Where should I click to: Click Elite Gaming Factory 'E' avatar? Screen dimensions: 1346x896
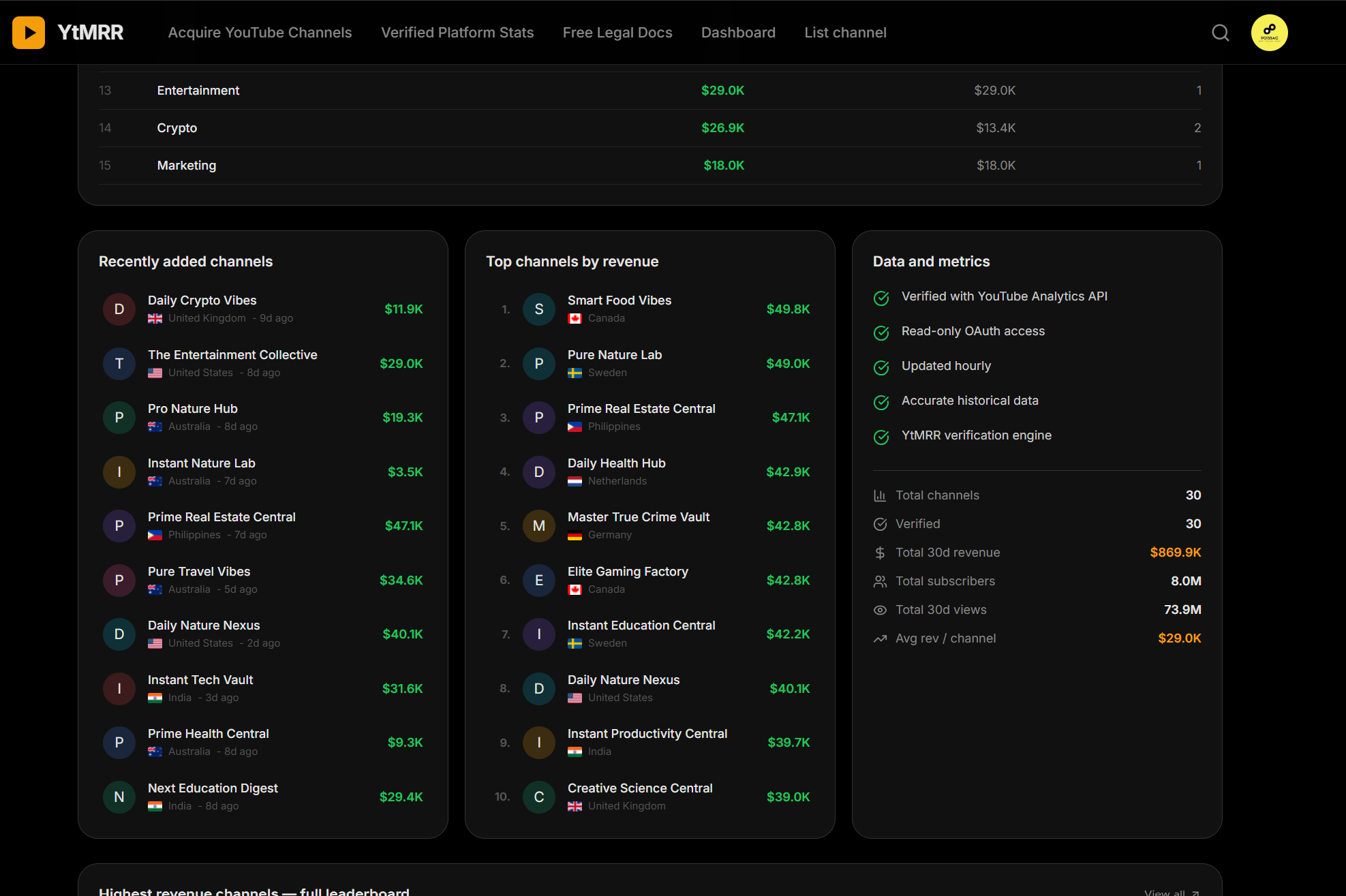pos(538,581)
